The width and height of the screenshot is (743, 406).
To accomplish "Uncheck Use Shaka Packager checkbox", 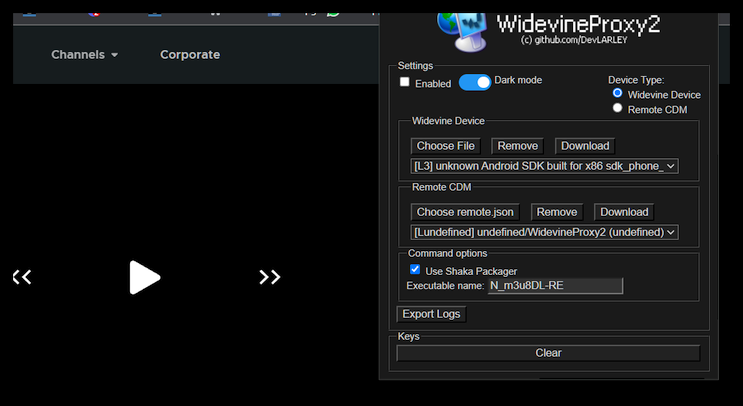I will 415,270.
